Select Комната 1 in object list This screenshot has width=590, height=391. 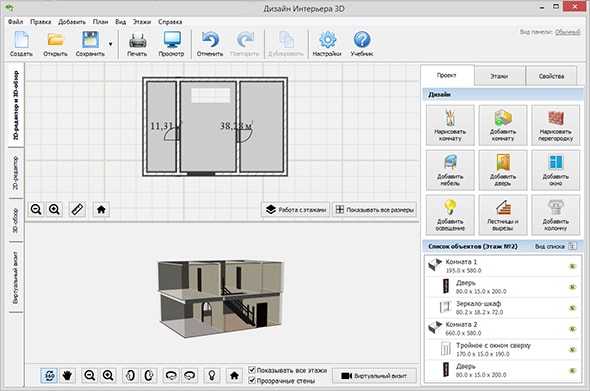point(503,266)
